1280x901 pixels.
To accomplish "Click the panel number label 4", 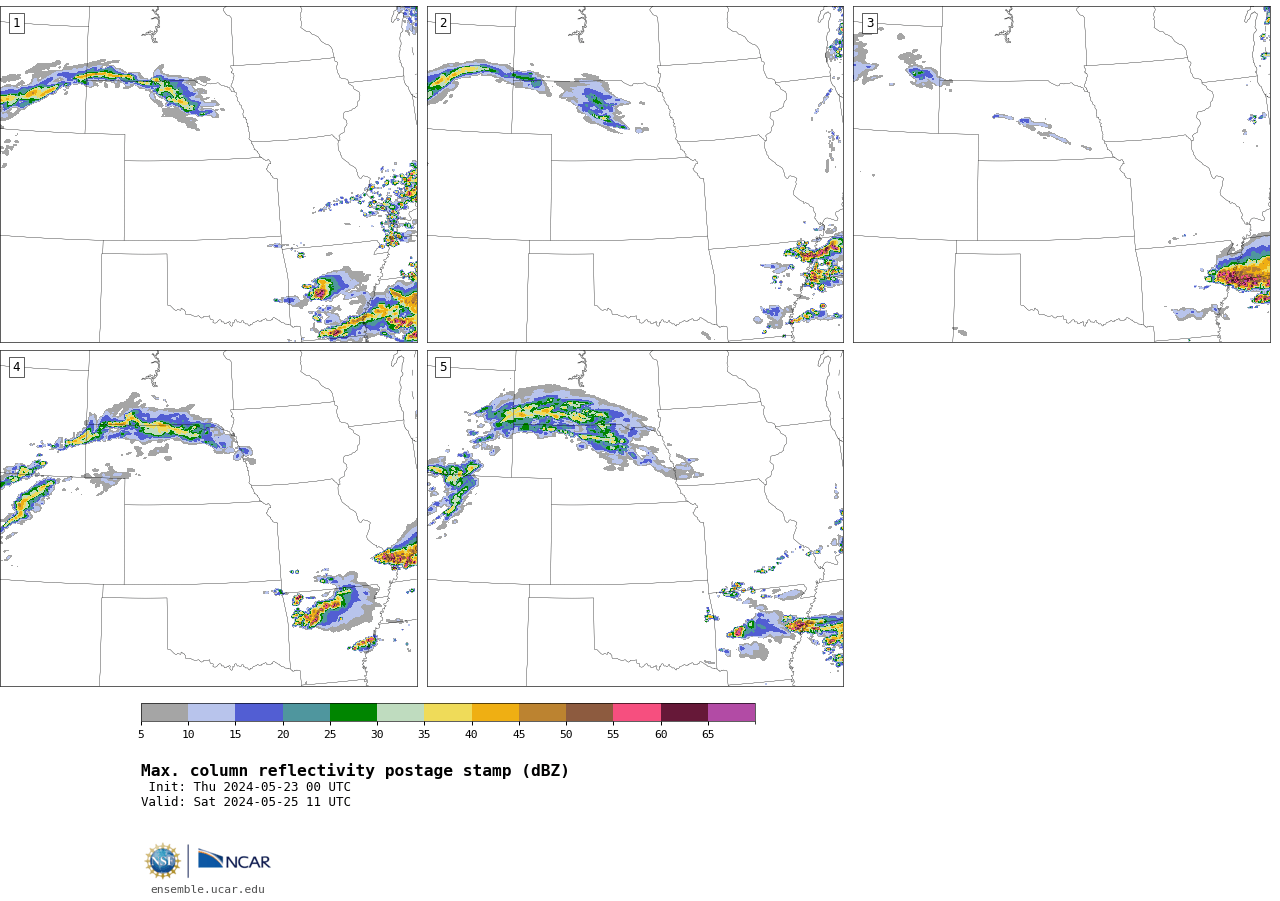I will point(16,367).
